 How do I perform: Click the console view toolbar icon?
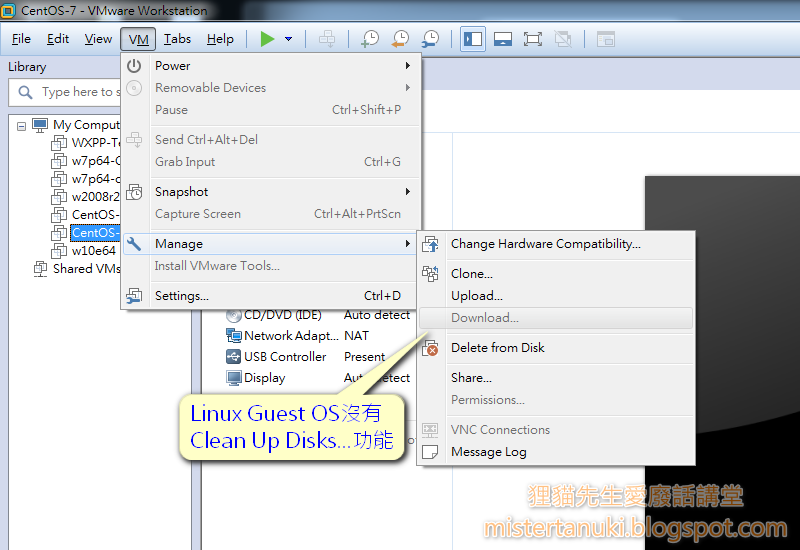point(606,39)
